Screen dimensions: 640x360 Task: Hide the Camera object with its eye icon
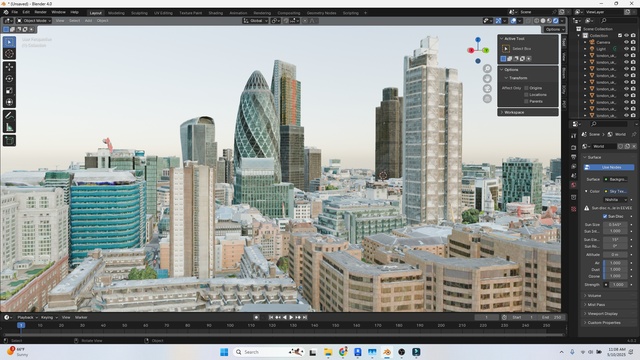(x=627, y=42)
